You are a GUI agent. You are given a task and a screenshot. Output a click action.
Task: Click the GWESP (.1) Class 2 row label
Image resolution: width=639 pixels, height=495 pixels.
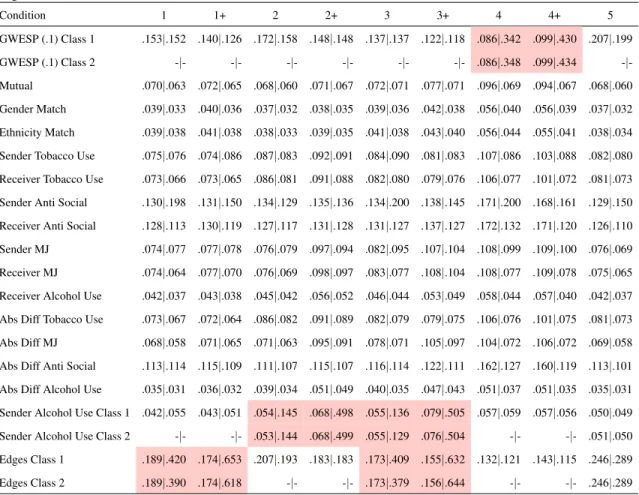coord(47,62)
